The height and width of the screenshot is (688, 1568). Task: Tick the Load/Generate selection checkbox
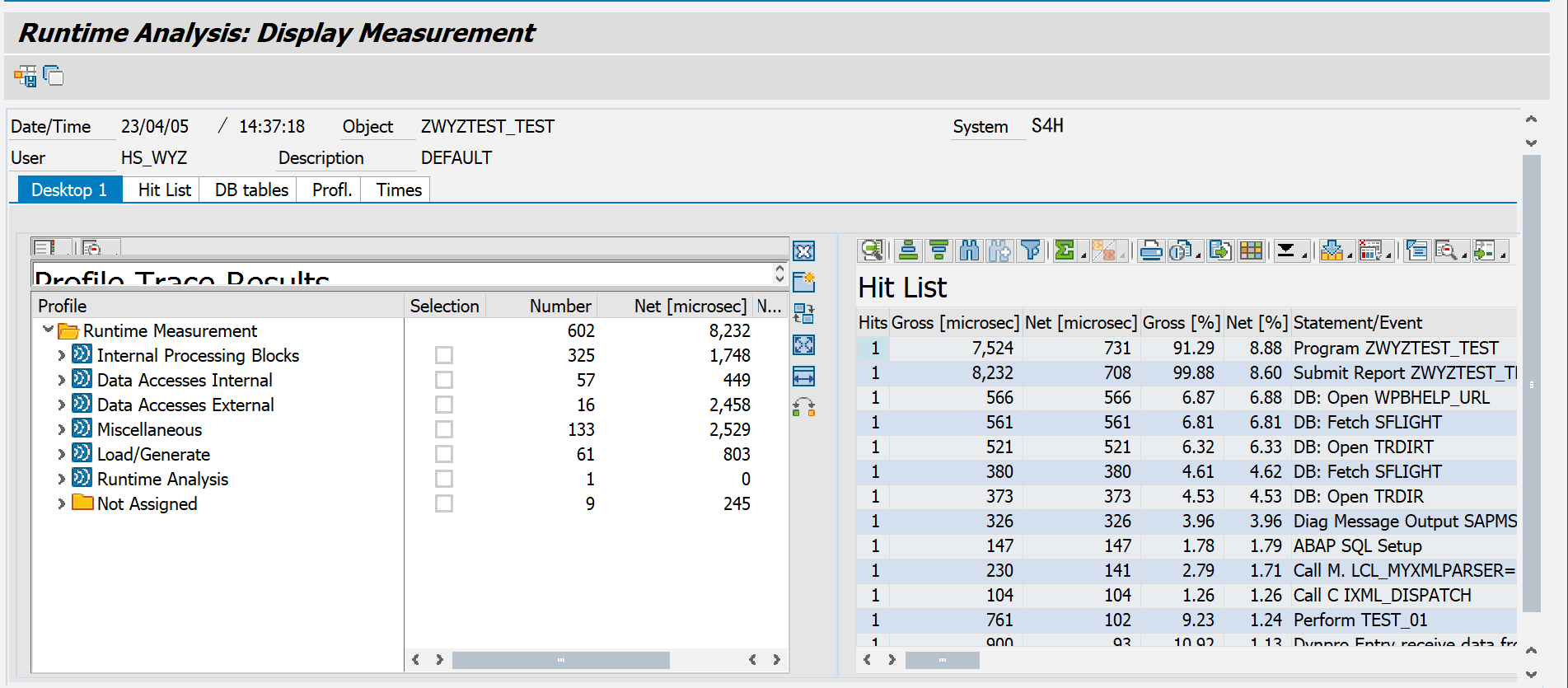click(444, 454)
